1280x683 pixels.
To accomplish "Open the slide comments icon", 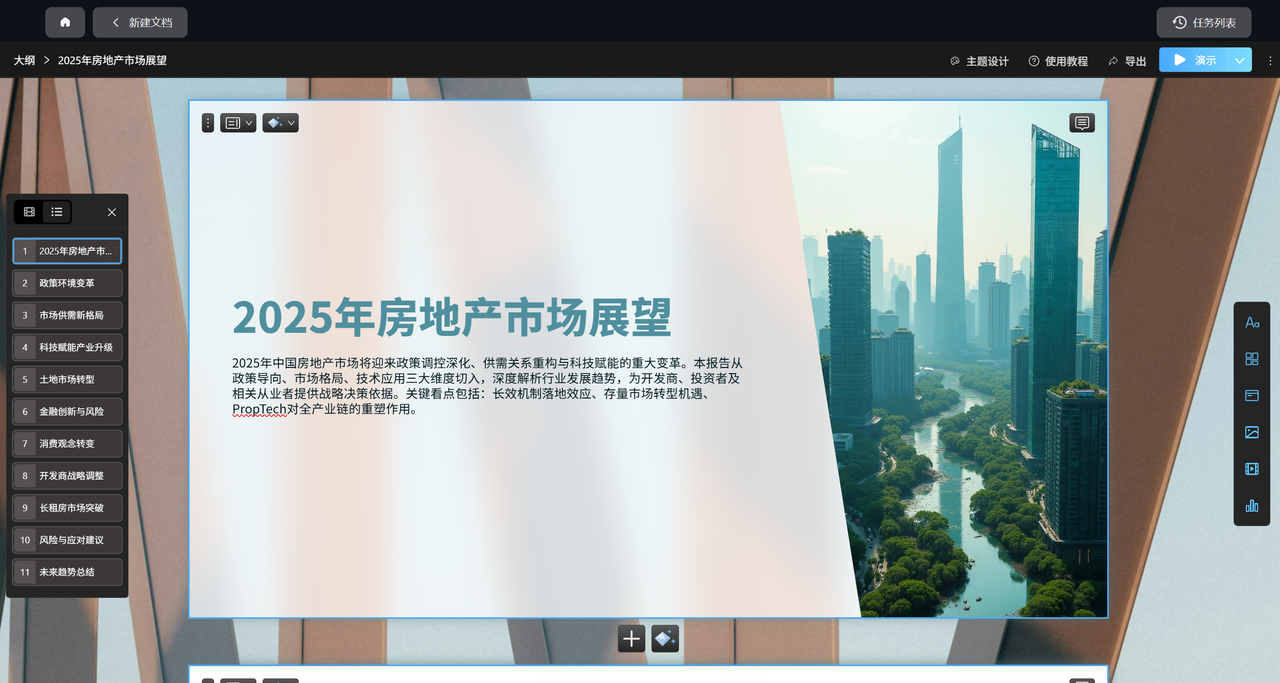I will coord(1081,122).
